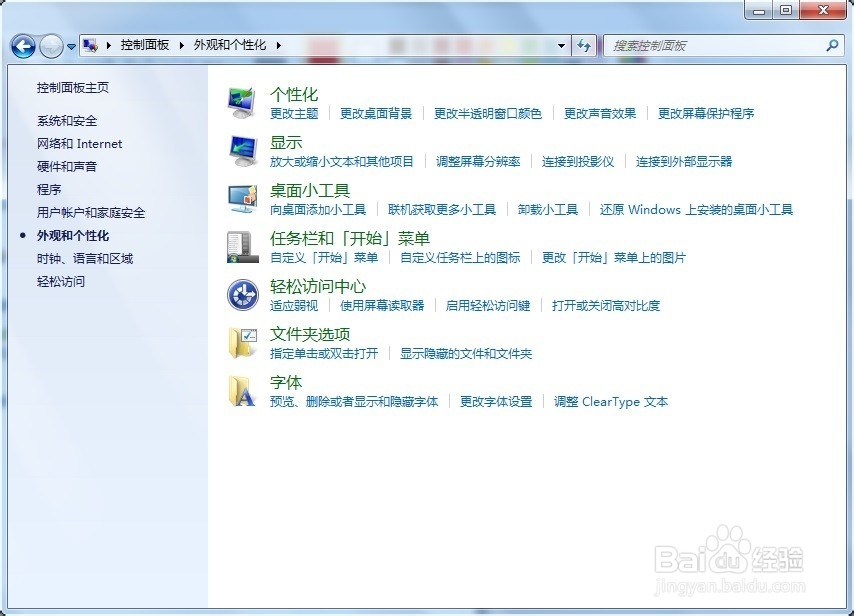
Task: Open the address bar history dropdown
Action: point(562,45)
